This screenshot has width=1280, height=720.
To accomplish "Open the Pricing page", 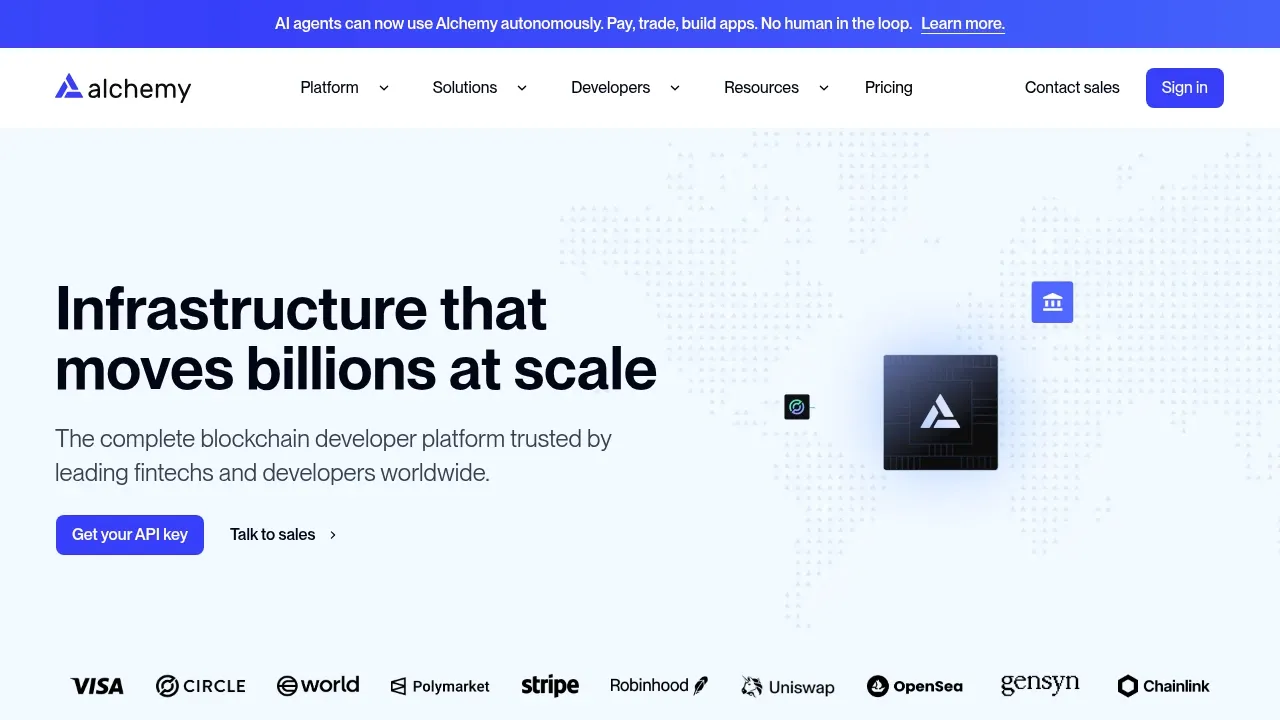I will pyautogui.click(x=888, y=87).
